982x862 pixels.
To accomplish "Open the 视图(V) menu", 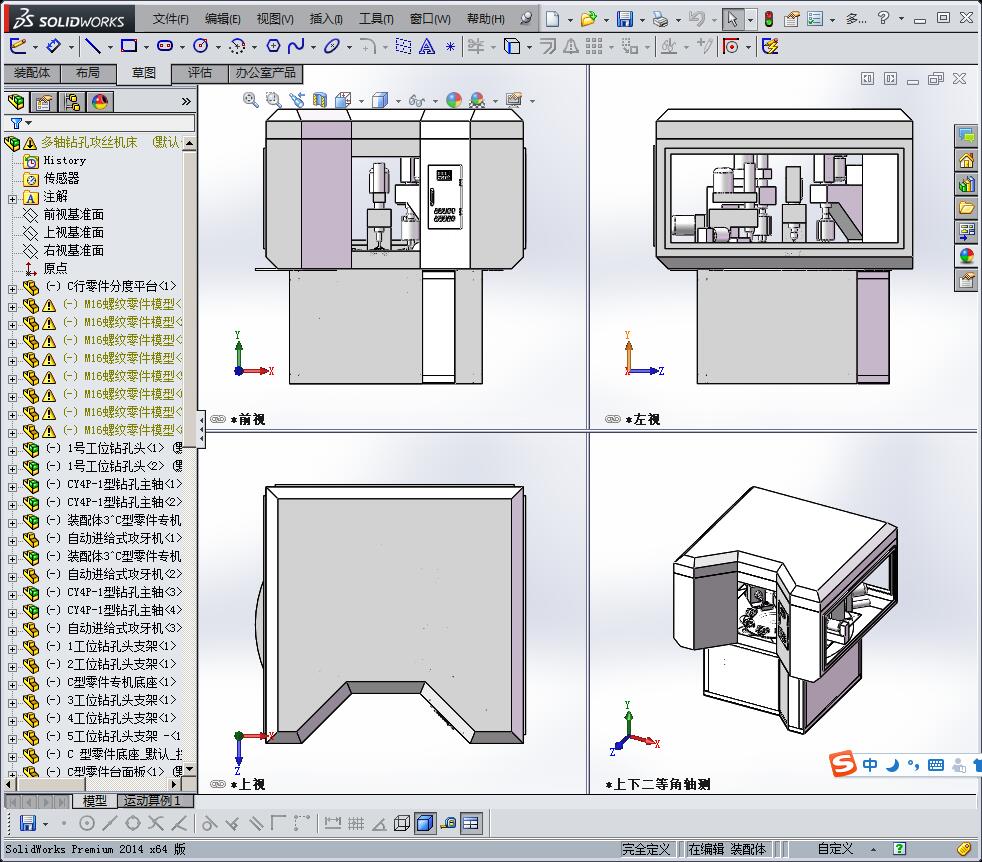I will click(275, 19).
